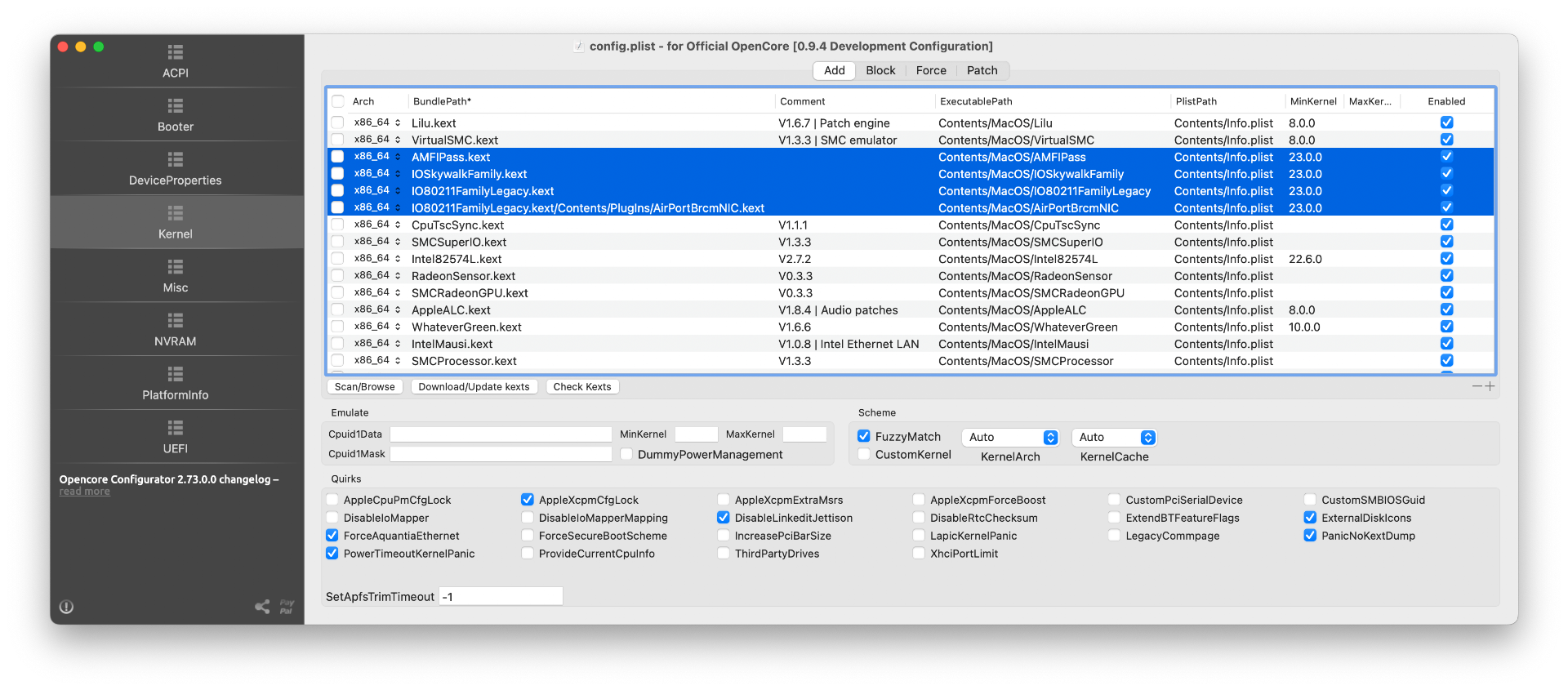The image size is (1568, 690).
Task: Open the Arch selector for Intel82574L.kext
Action: pyautogui.click(x=377, y=259)
